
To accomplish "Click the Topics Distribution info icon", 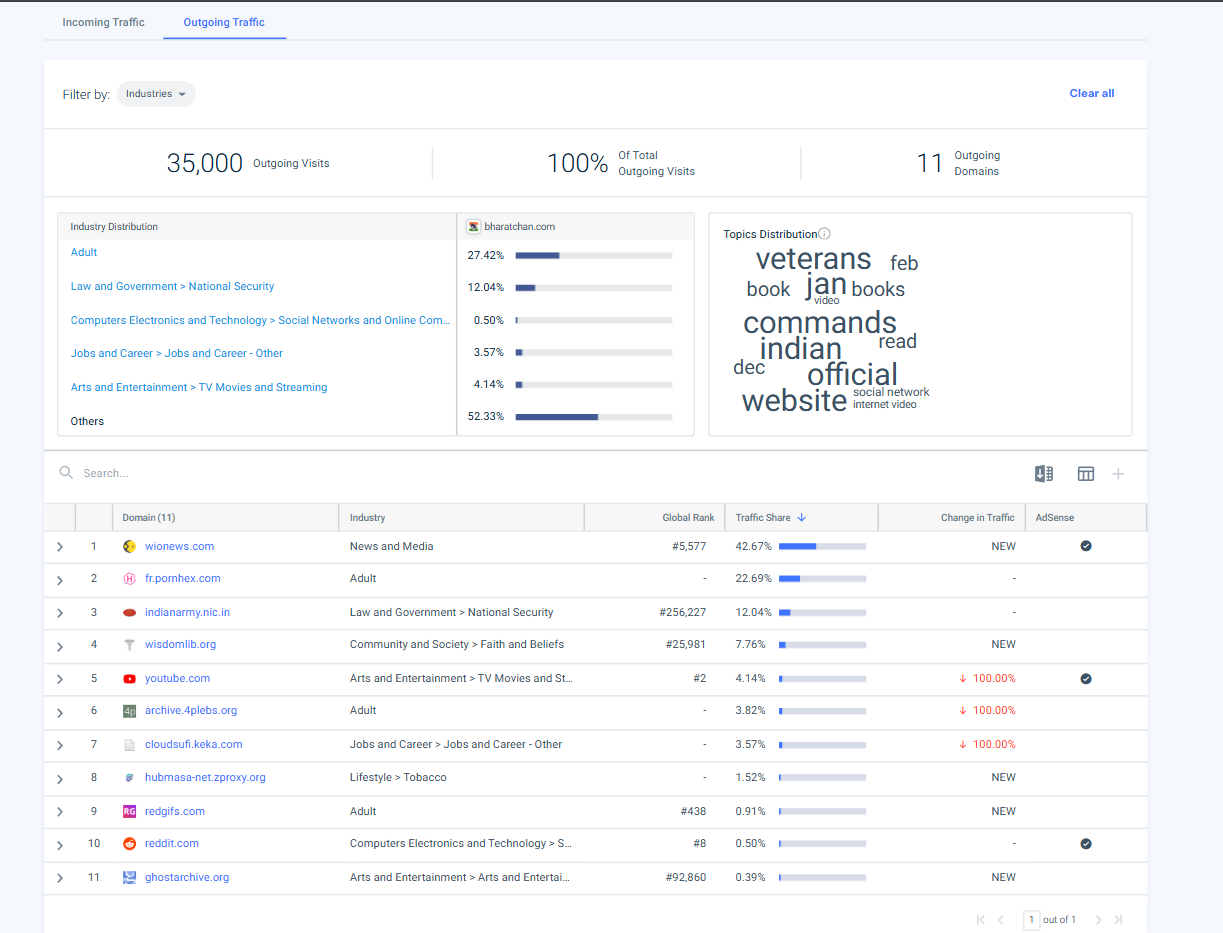I will [824, 234].
